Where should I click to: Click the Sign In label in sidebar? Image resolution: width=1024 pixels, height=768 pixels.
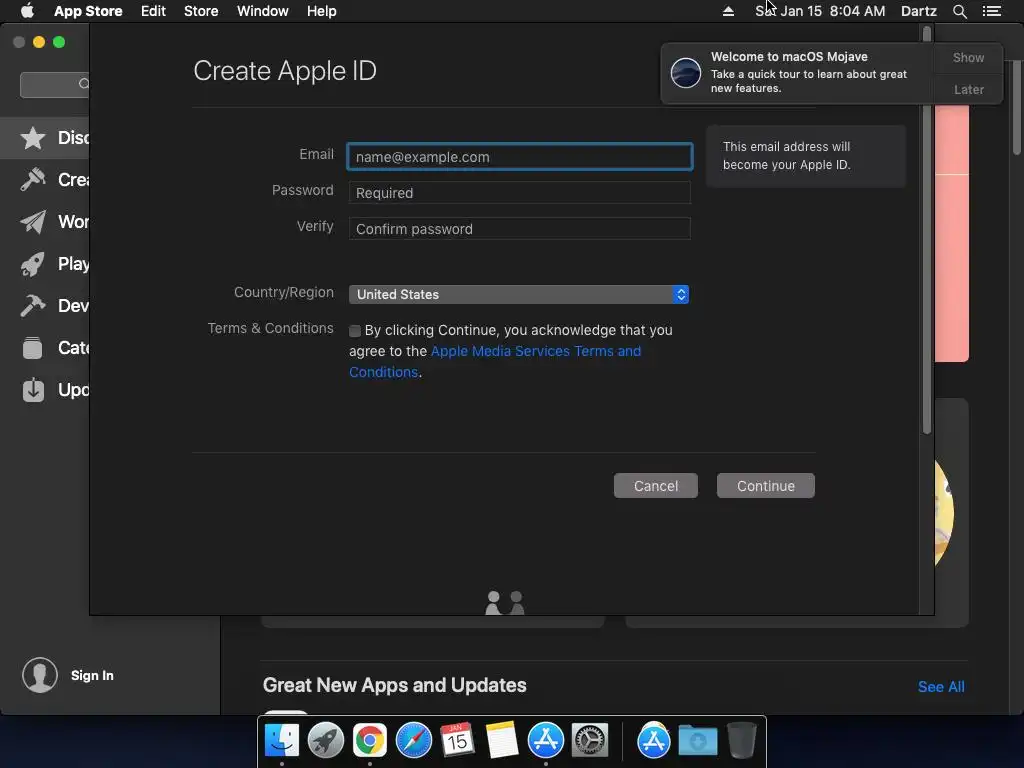[92, 675]
